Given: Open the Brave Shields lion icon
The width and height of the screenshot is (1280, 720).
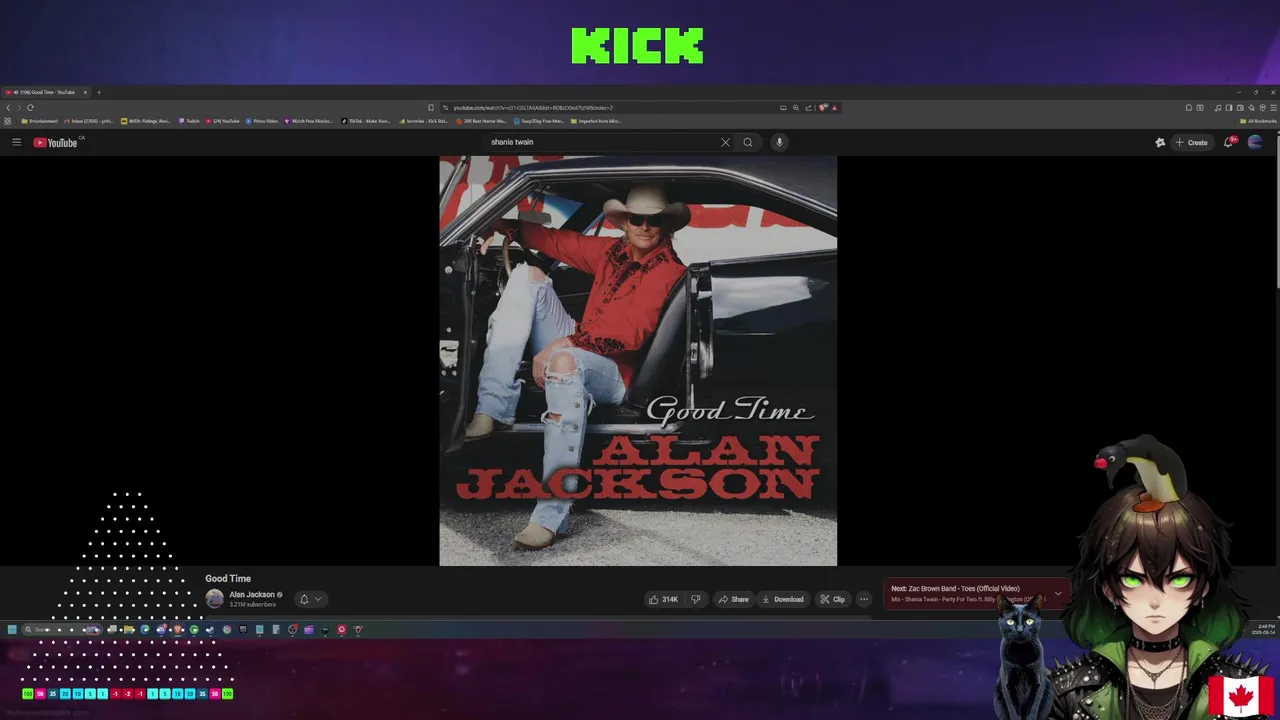Looking at the screenshot, I should pyautogui.click(x=822, y=107).
